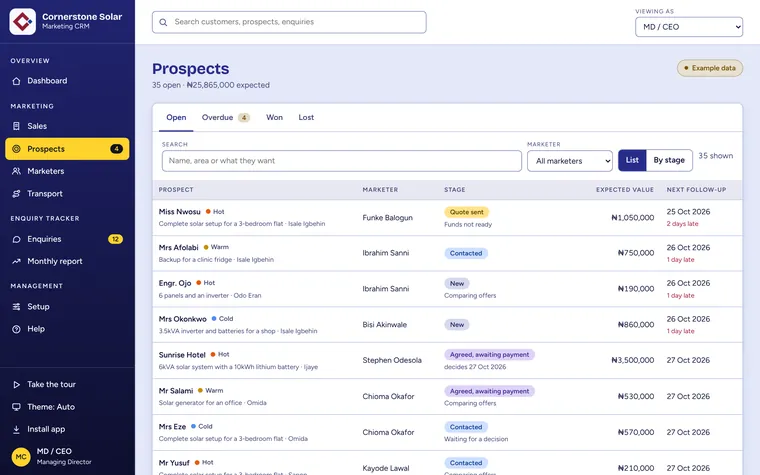Open Mr Salami prospect row
The image size is (760, 475).
tap(447, 396)
